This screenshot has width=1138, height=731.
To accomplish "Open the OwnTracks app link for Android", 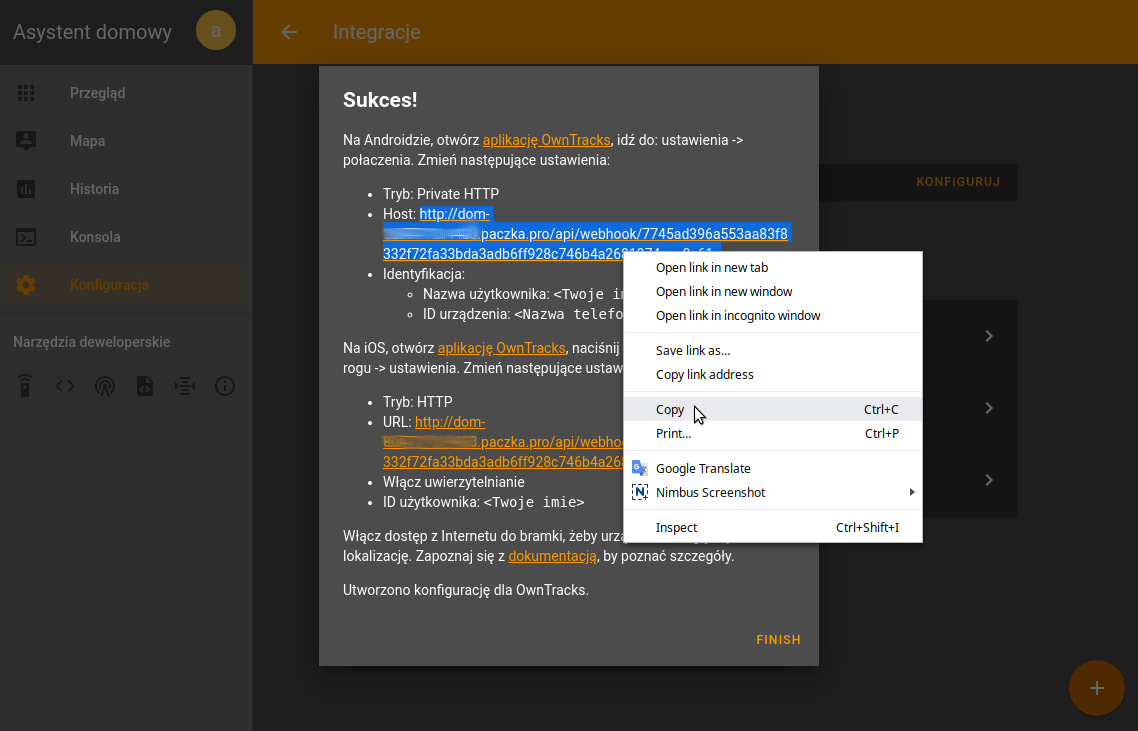I will tap(547, 140).
